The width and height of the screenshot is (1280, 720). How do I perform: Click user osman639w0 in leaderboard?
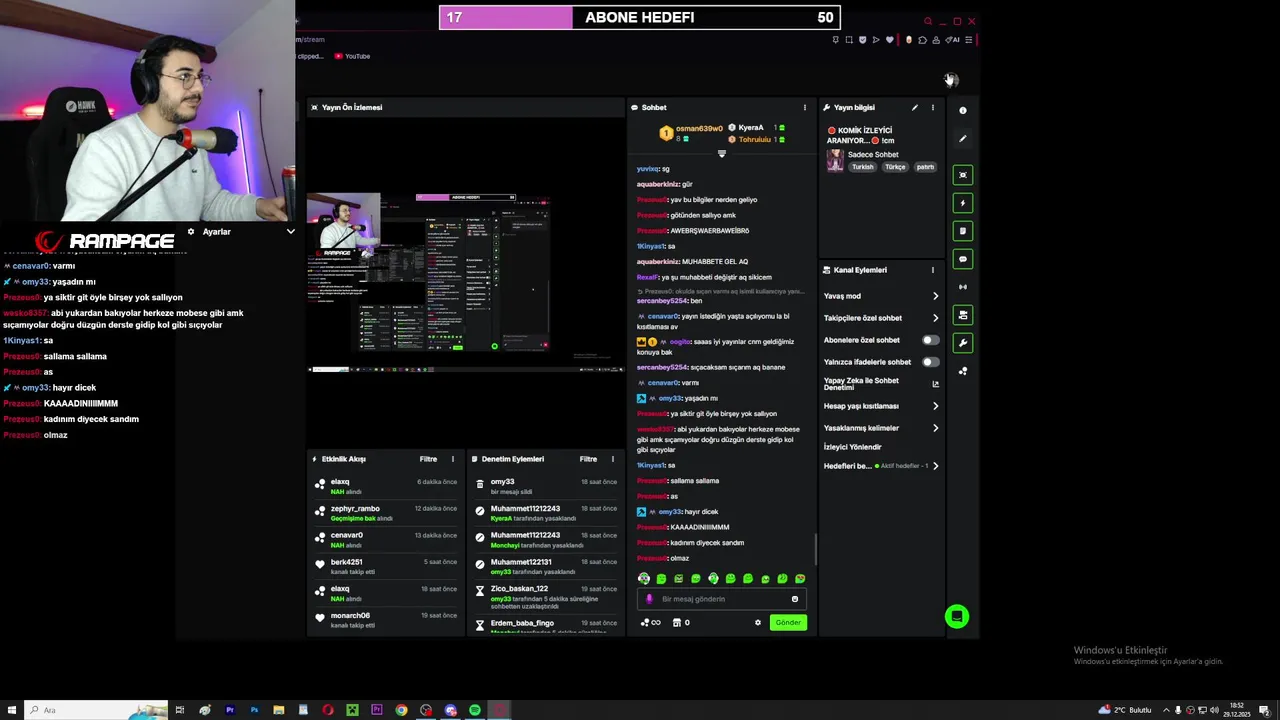click(699, 129)
